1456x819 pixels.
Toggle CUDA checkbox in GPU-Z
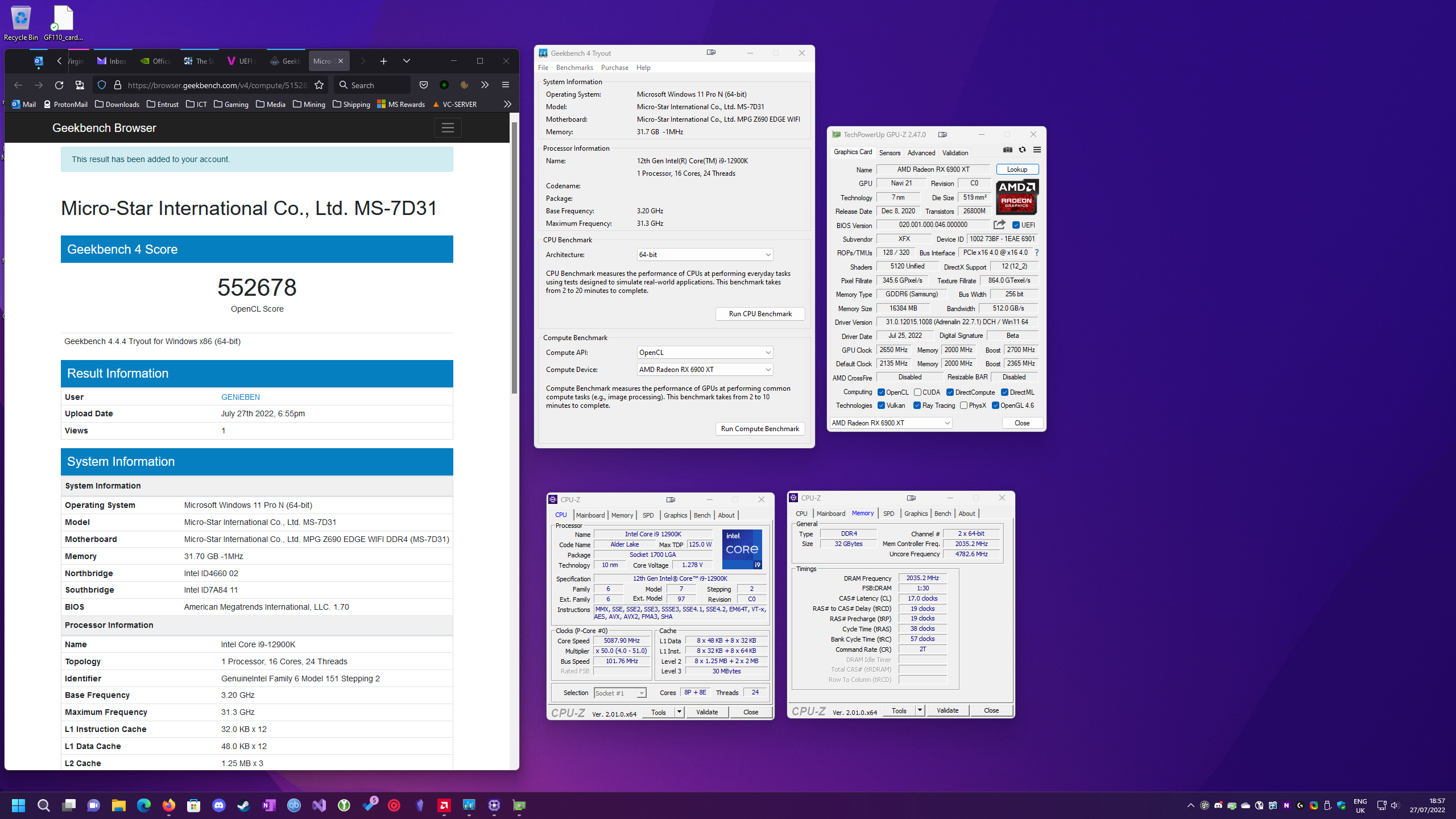917,392
